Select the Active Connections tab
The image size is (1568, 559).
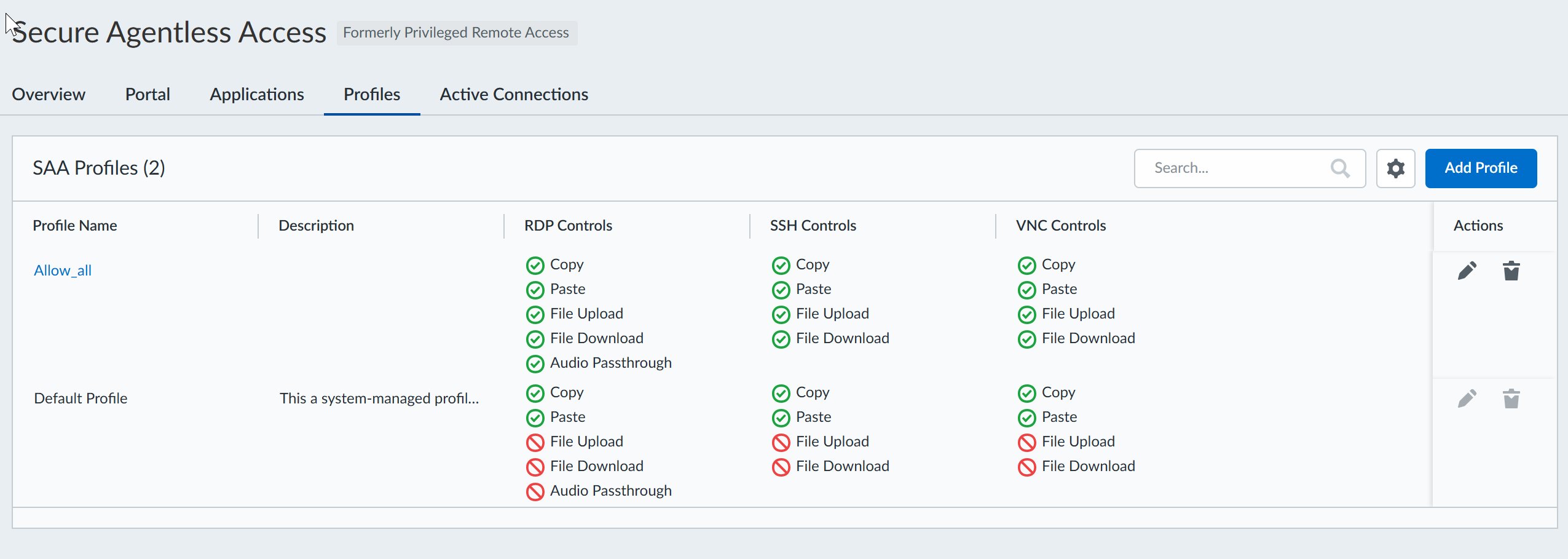pyautogui.click(x=514, y=94)
